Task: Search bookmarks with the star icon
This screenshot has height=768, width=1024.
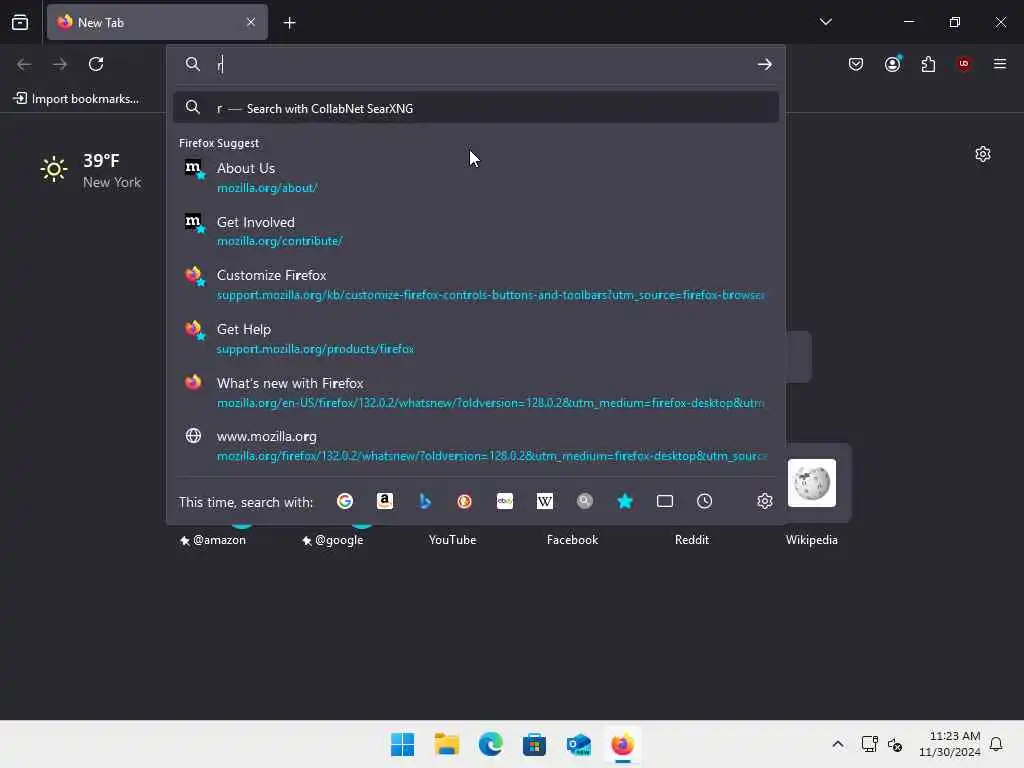Action: click(x=625, y=502)
